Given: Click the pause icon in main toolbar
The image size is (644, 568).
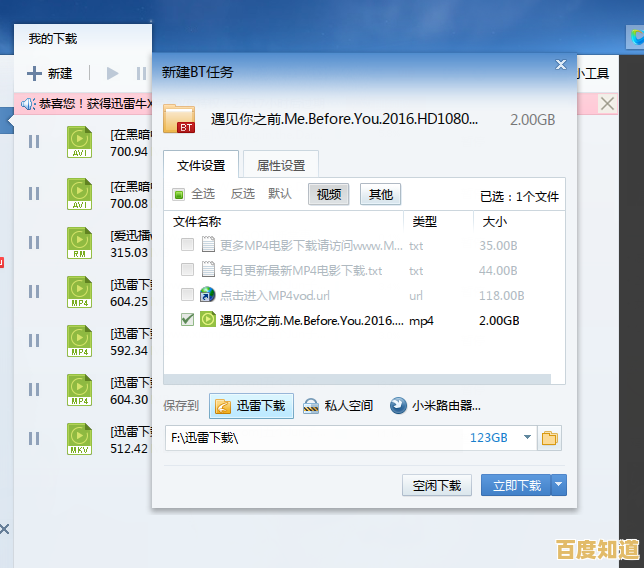Looking at the screenshot, I should point(141,74).
